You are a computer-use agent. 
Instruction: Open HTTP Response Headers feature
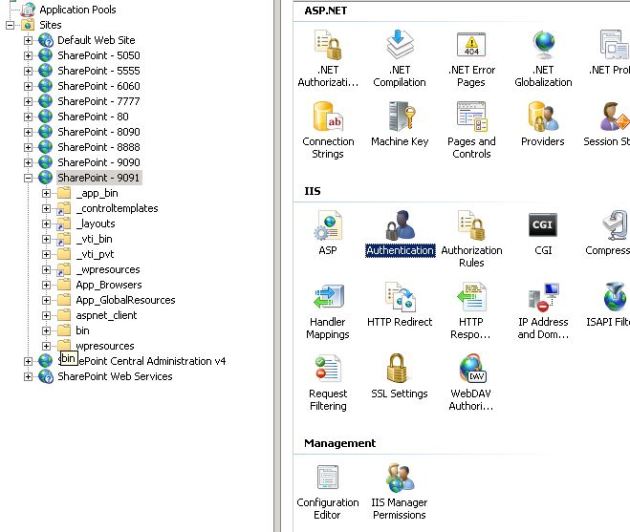tap(471, 311)
